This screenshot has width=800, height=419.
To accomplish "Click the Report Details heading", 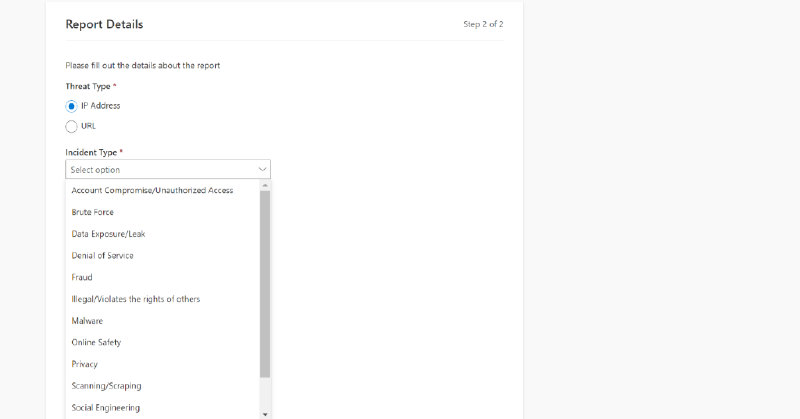I will tap(104, 23).
